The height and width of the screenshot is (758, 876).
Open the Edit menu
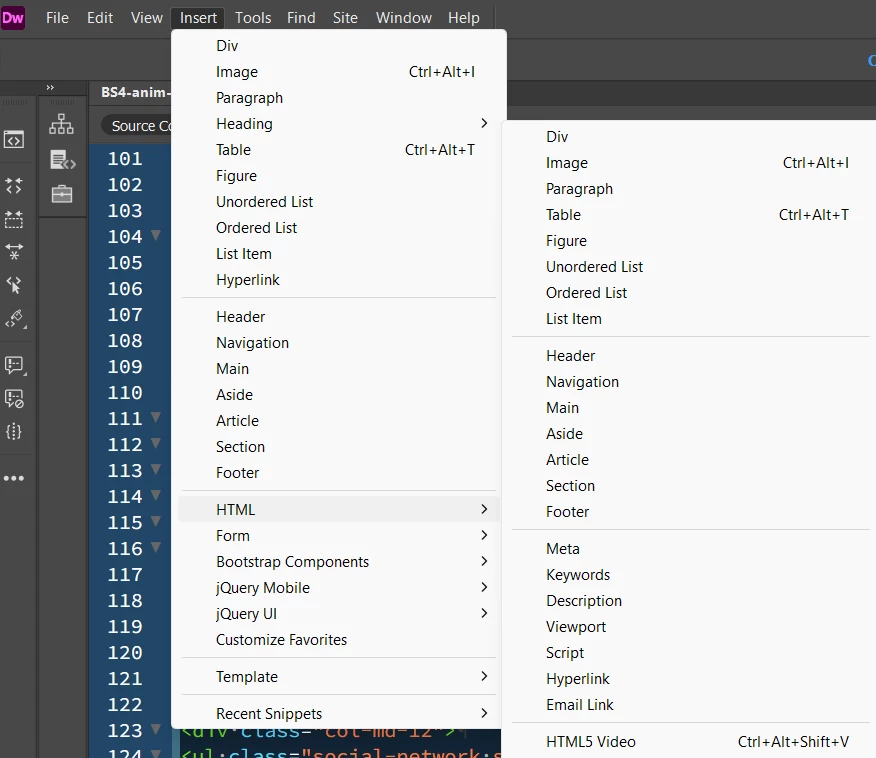(x=100, y=18)
